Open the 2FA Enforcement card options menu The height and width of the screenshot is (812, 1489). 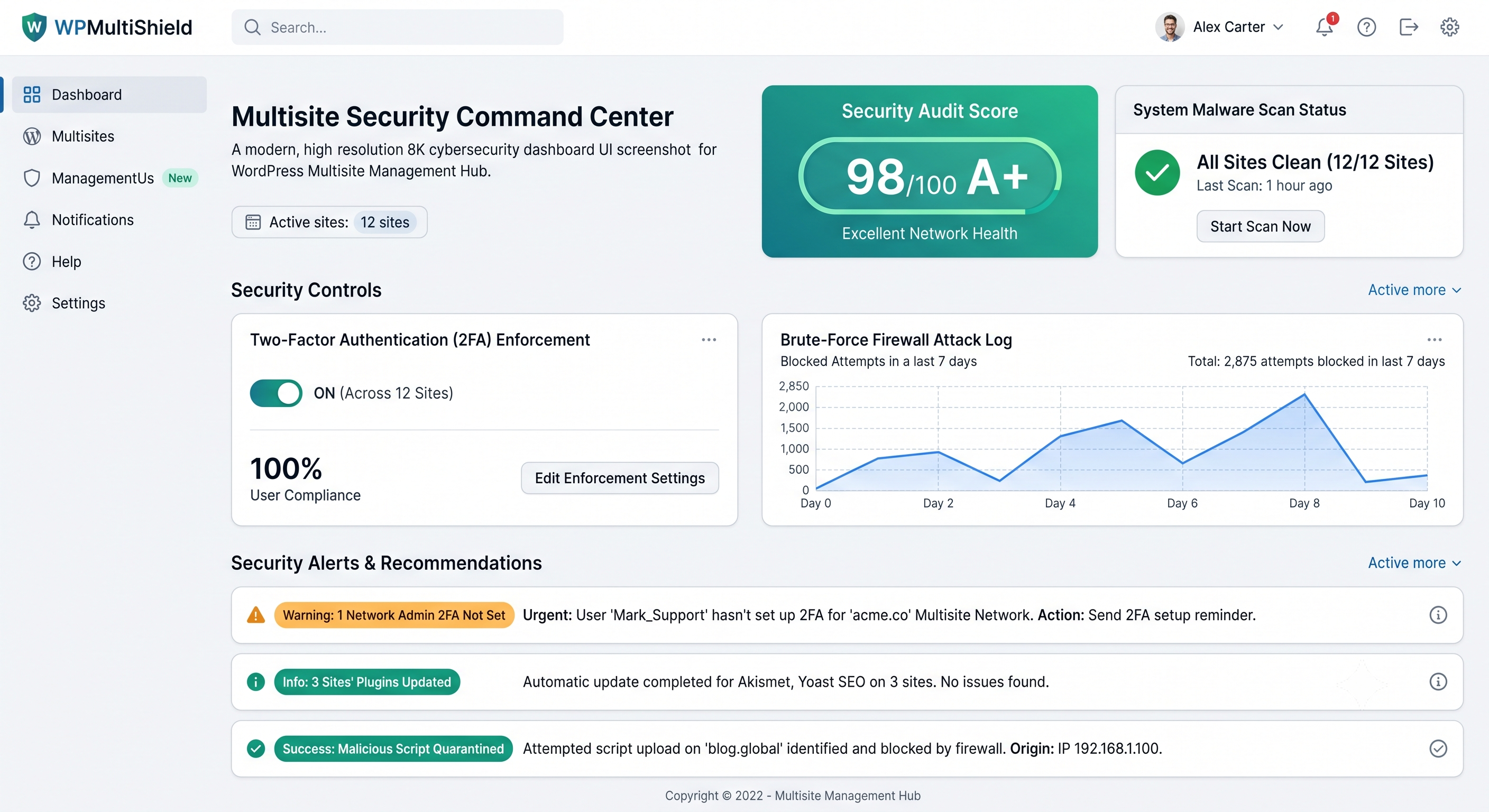coord(709,340)
